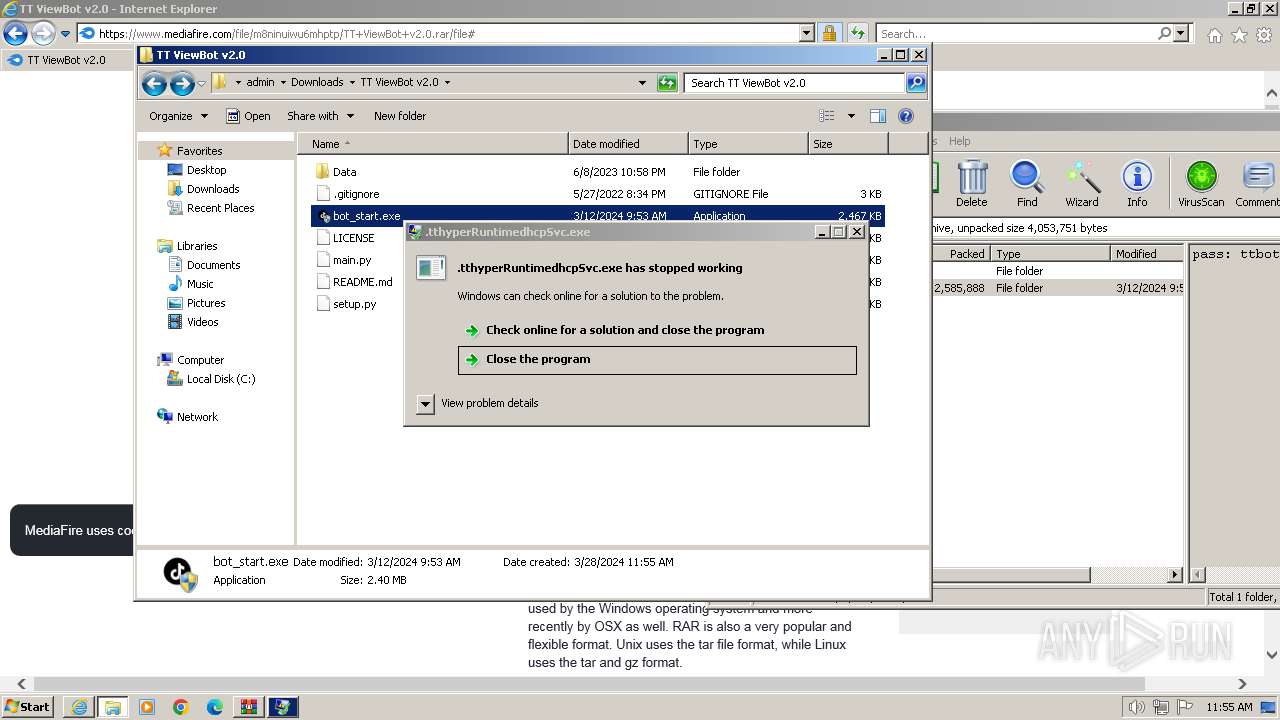Viewport: 1280px width, 720px height.
Task: Select Desktop under Favorites
Action: (206, 170)
